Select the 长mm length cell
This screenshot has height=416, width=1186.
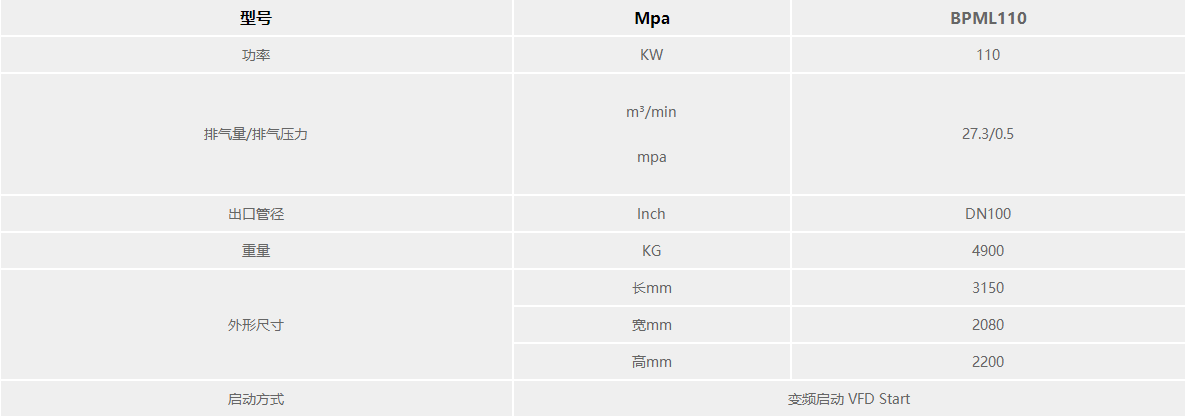click(x=651, y=288)
